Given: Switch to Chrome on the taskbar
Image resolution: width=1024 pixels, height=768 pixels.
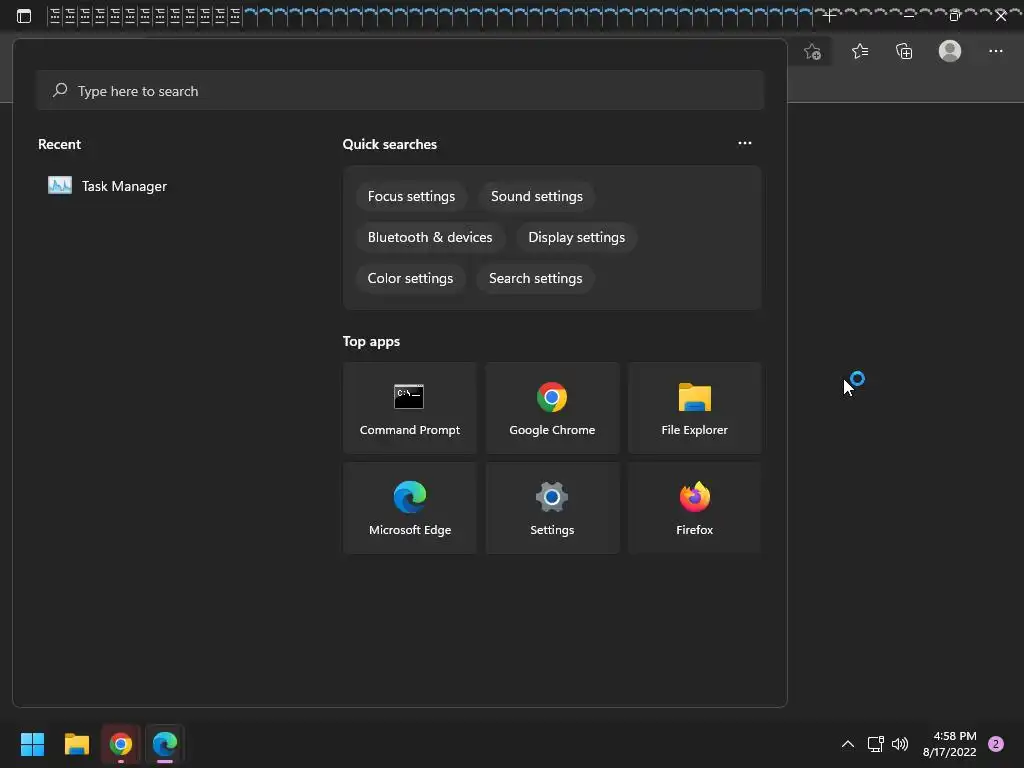Looking at the screenshot, I should 121,744.
